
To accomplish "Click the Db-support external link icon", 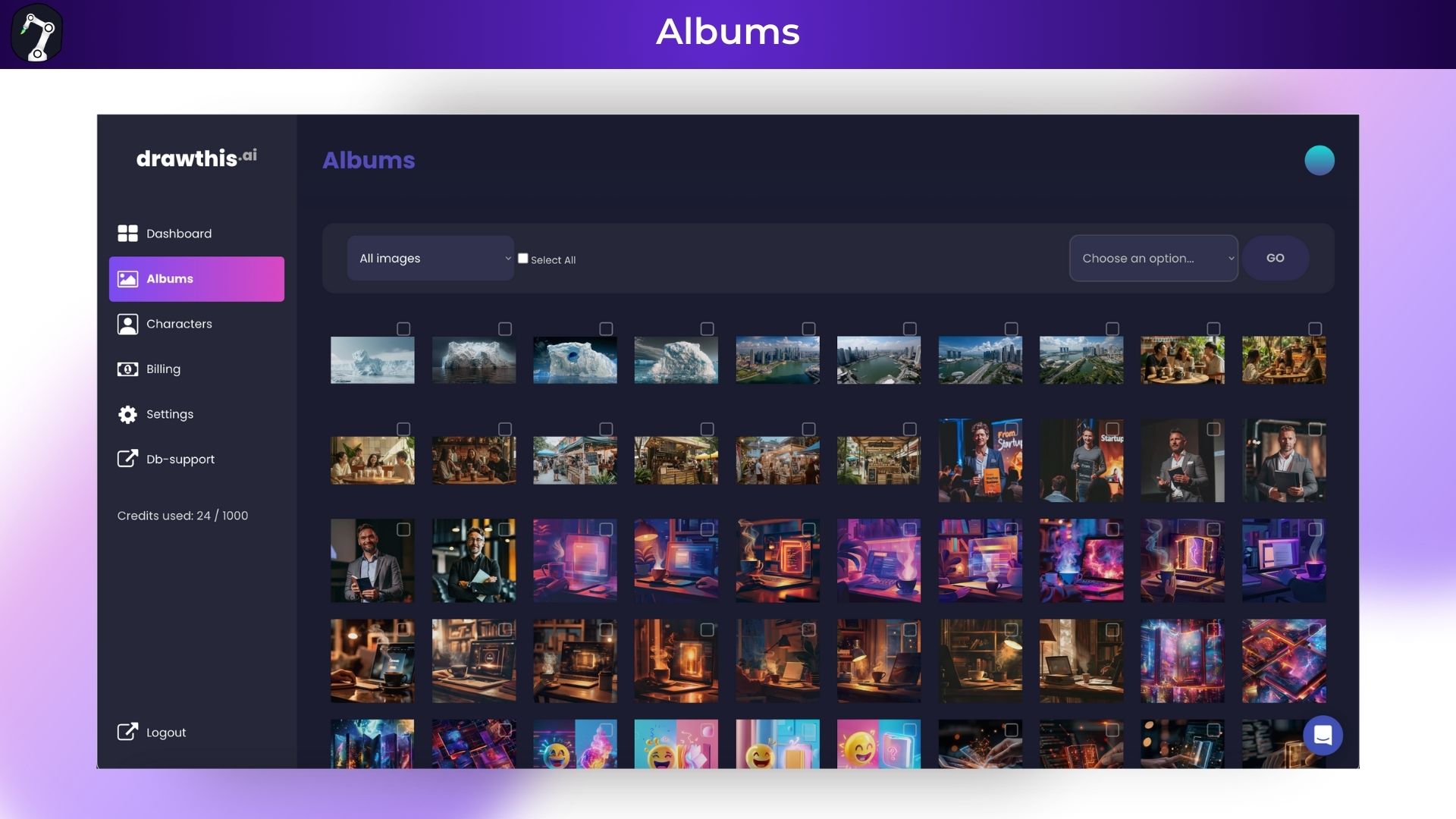I will (127, 459).
